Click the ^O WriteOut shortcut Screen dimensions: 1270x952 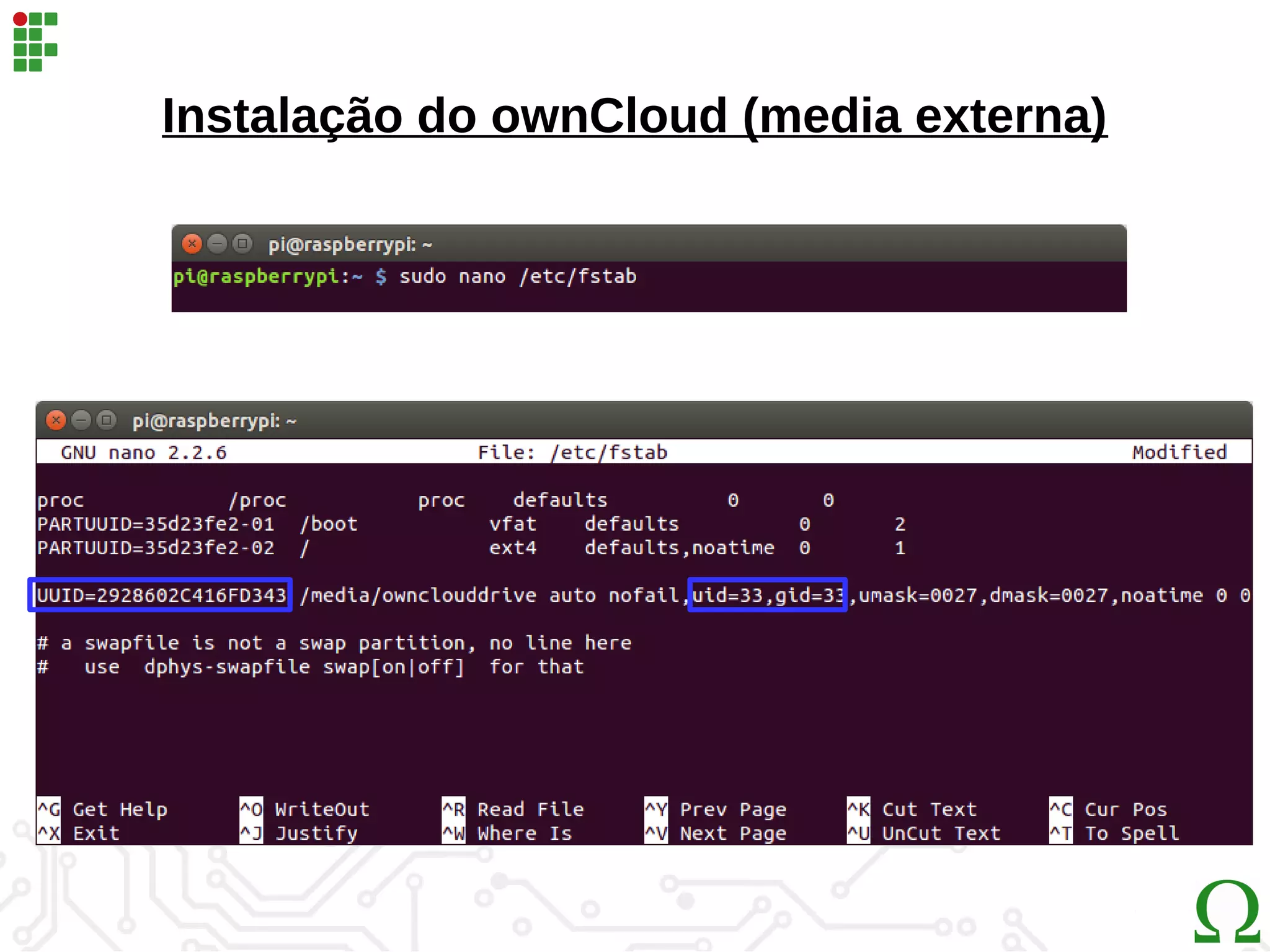tap(304, 809)
